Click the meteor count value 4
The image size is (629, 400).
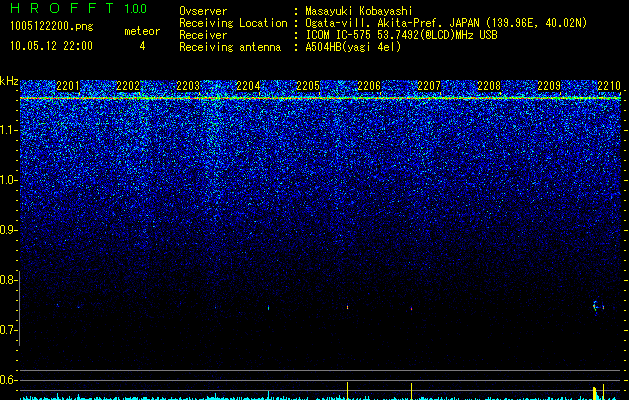[142, 46]
